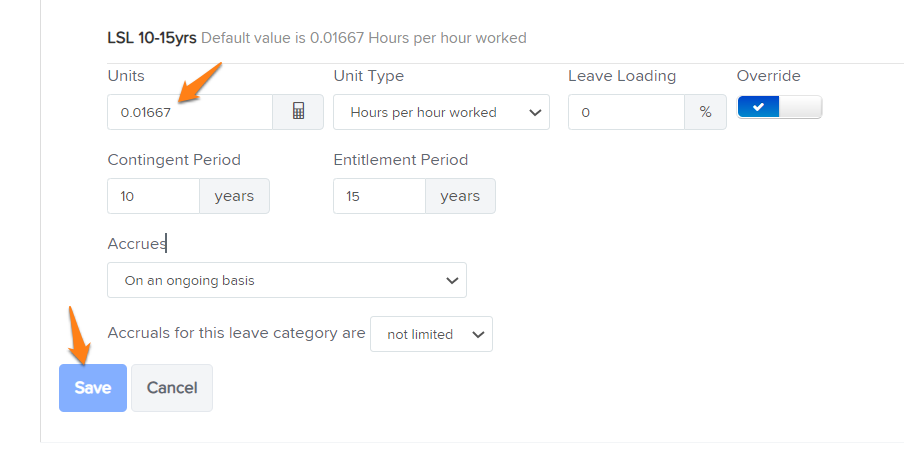Focus the Units field showing 0.01667
The image size is (904, 463).
click(x=190, y=112)
